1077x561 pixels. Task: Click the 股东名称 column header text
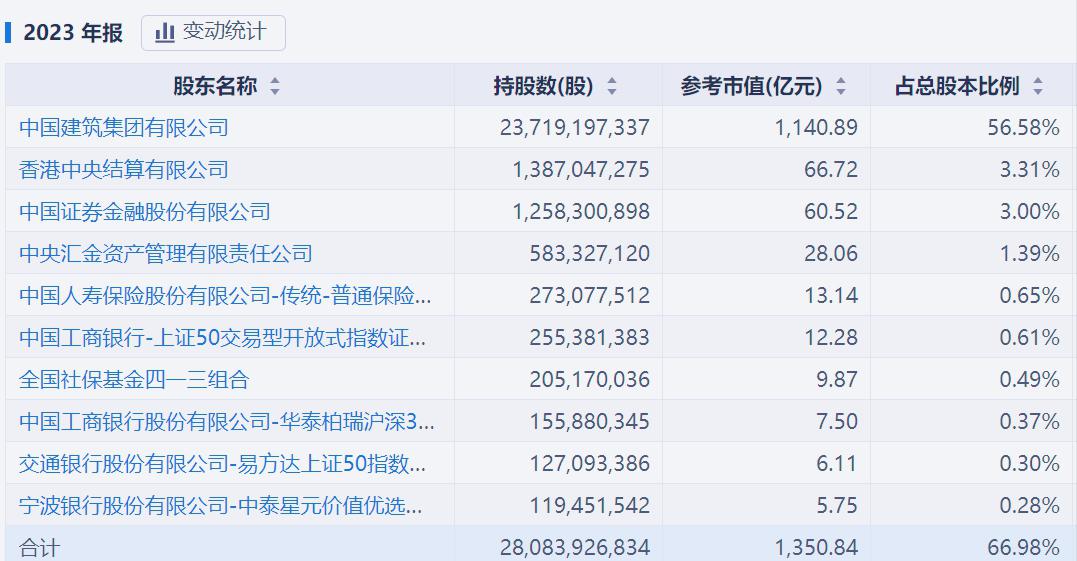215,86
